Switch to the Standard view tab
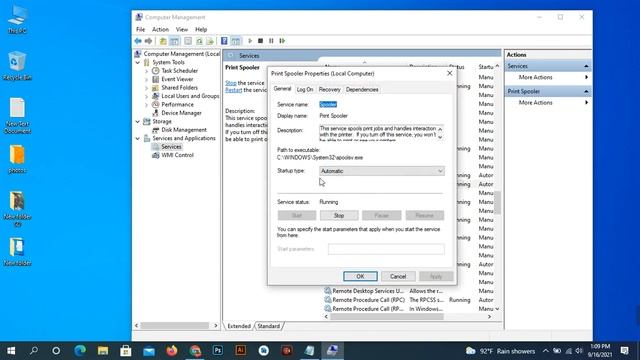 [269, 326]
